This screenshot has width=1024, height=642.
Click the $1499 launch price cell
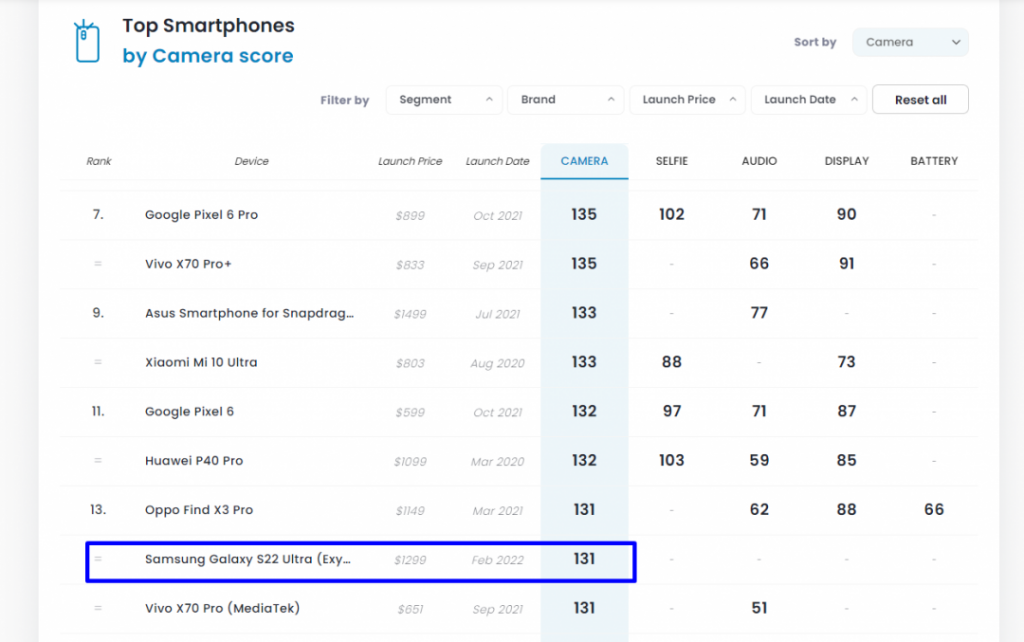click(410, 314)
